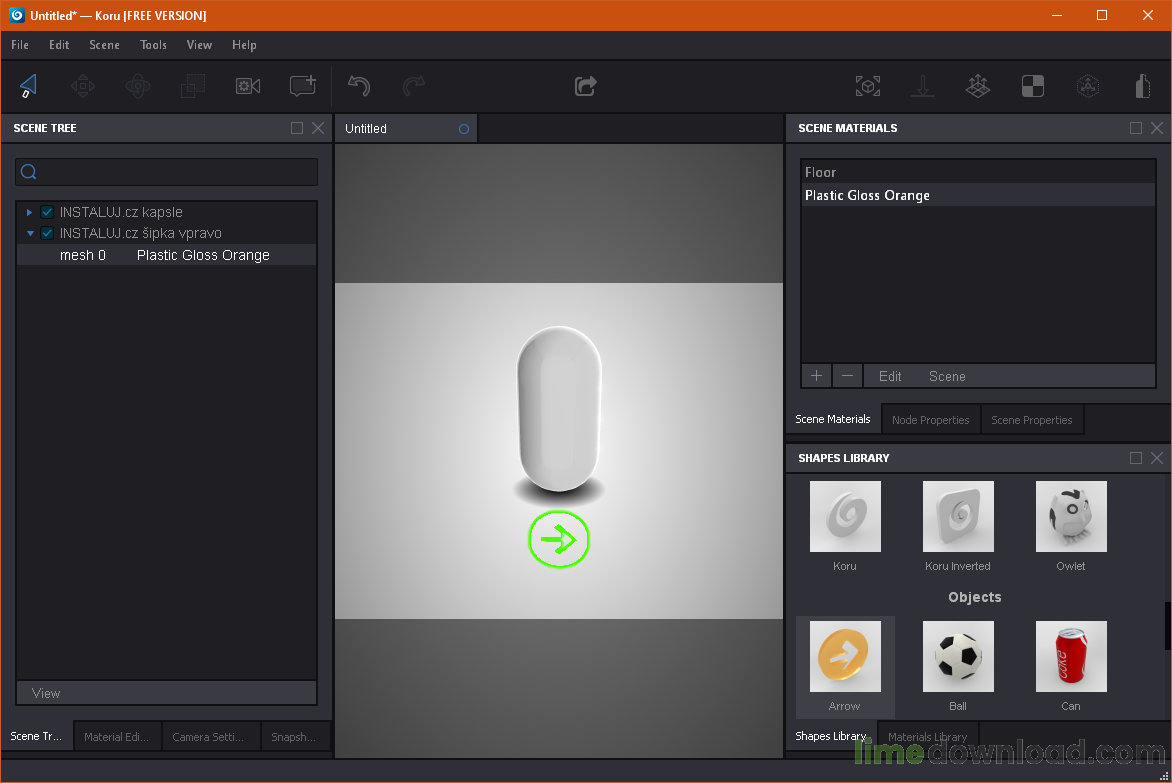Click the frame object in view icon
The width and height of the screenshot is (1172, 783).
pyautogui.click(x=868, y=86)
